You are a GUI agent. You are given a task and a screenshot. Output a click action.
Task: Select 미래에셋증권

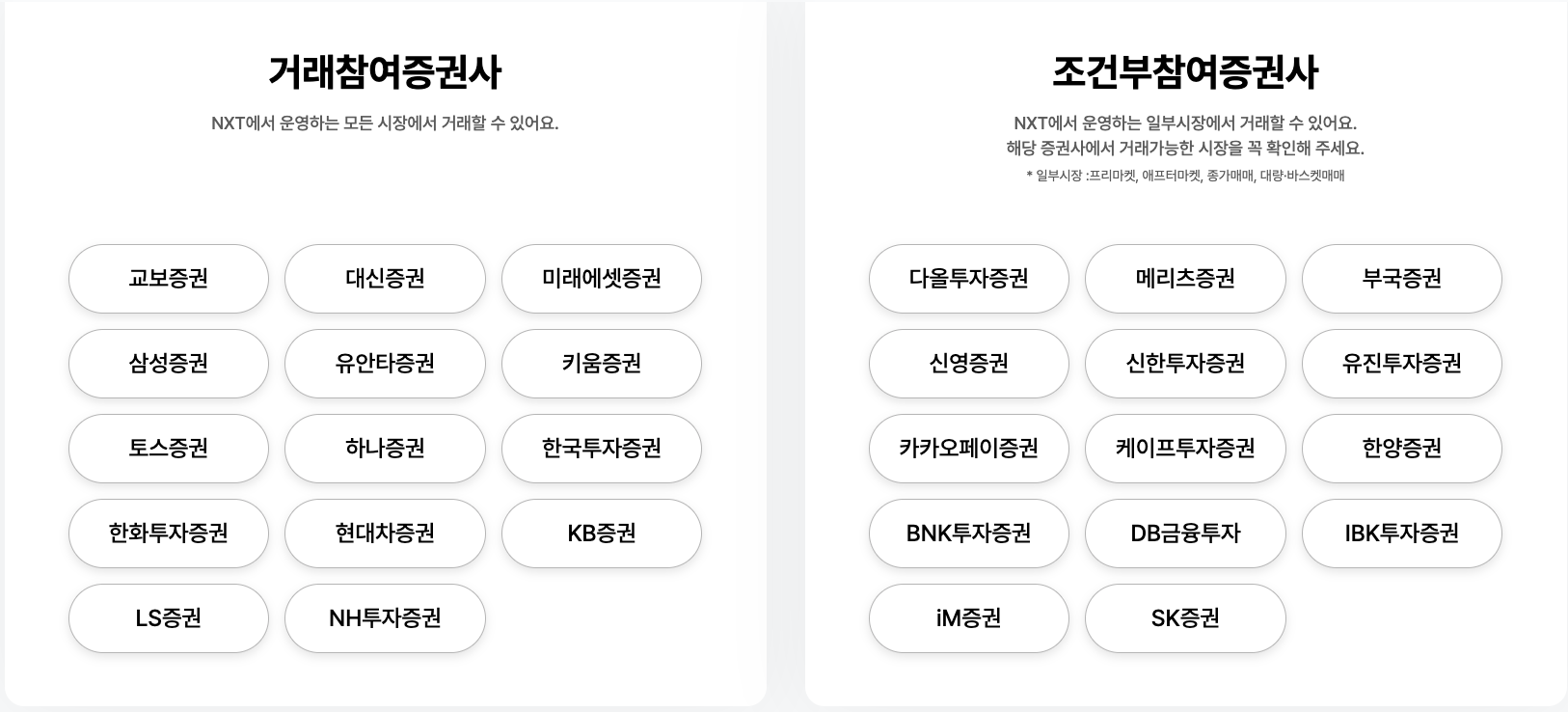[x=601, y=279]
